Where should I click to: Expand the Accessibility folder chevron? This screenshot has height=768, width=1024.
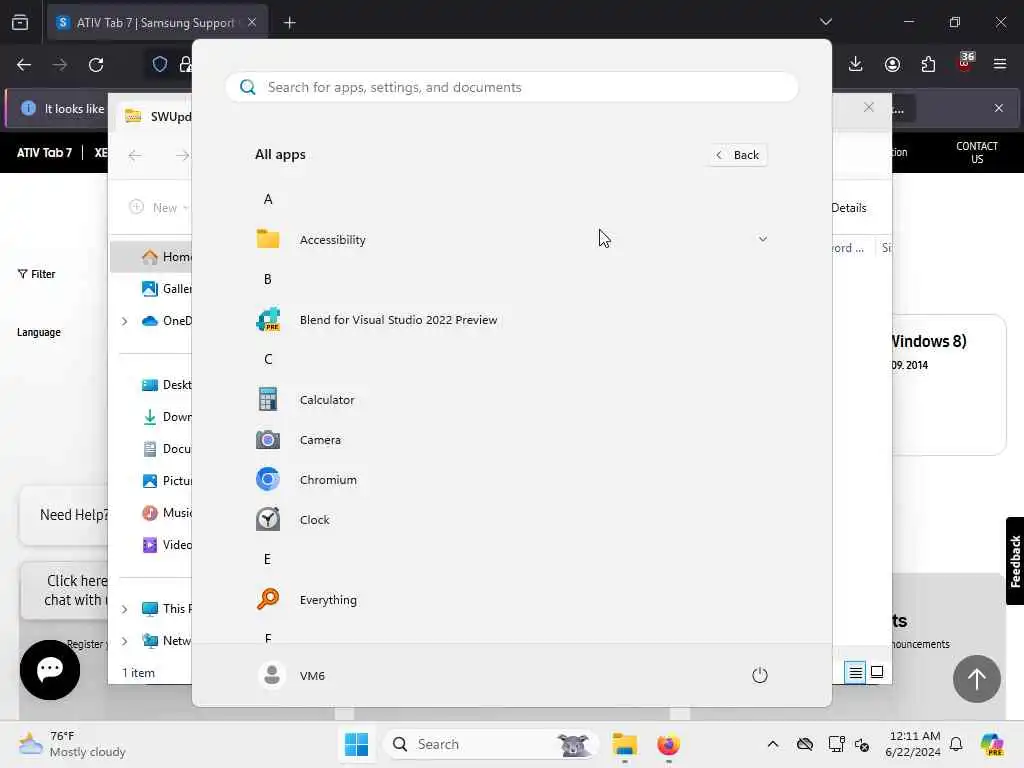(762, 239)
